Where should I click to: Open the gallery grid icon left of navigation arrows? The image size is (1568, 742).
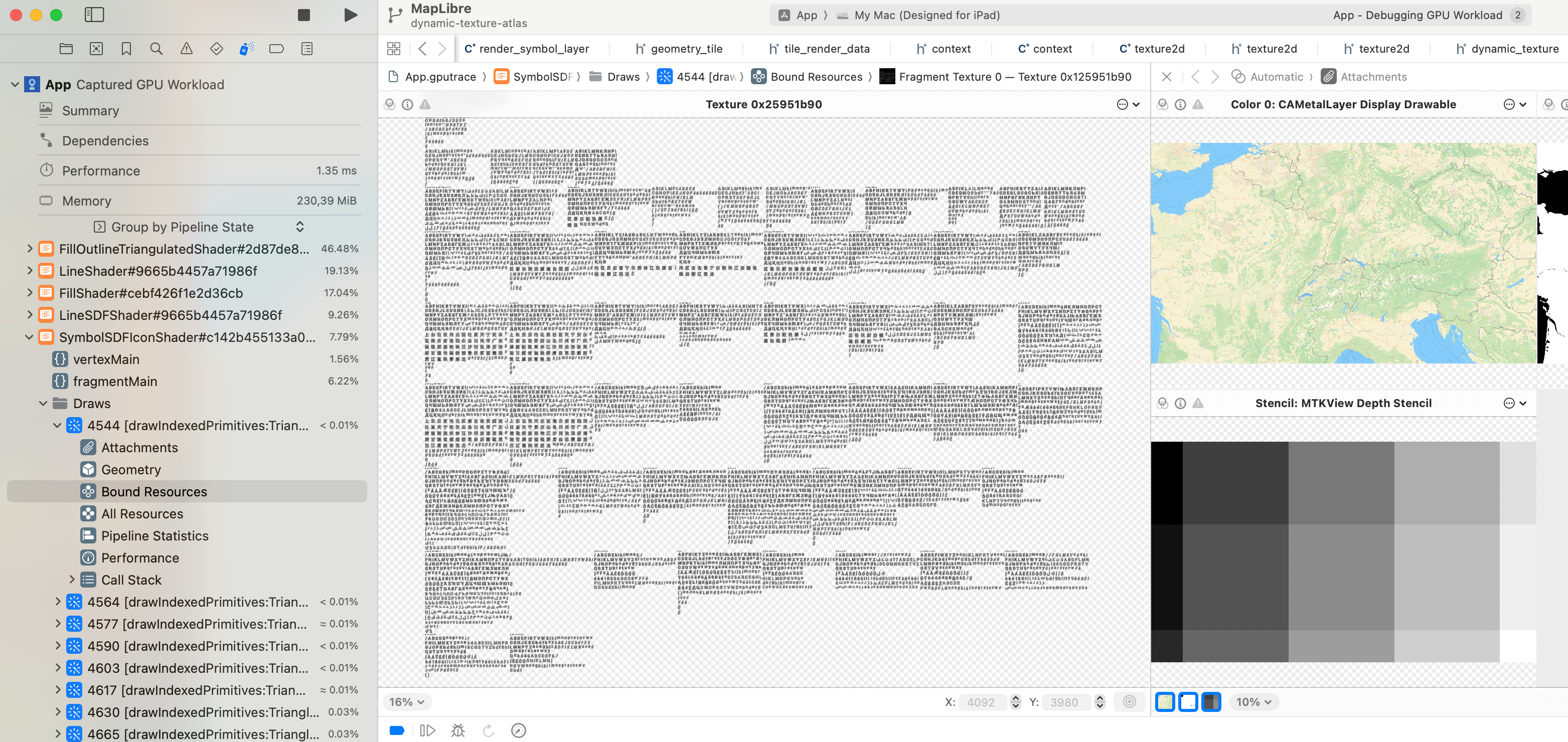[x=393, y=48]
